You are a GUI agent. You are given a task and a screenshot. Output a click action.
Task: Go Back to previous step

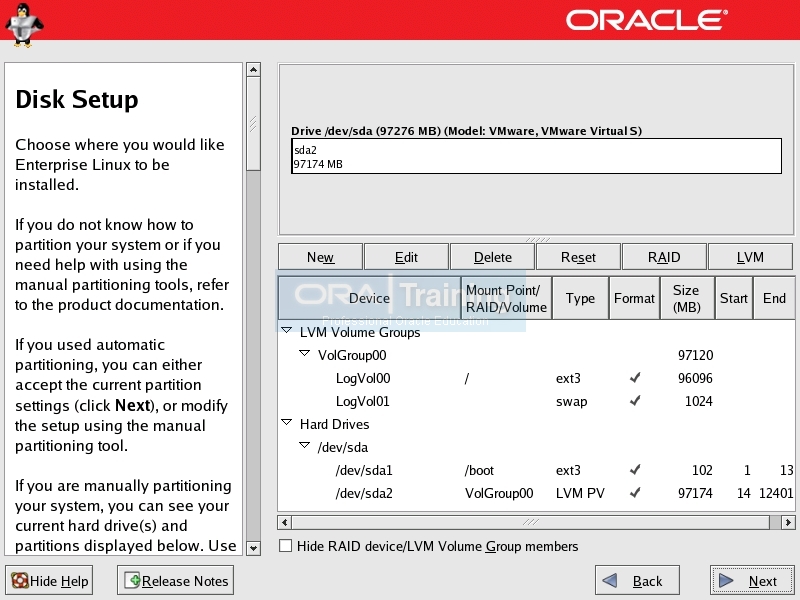tap(637, 581)
